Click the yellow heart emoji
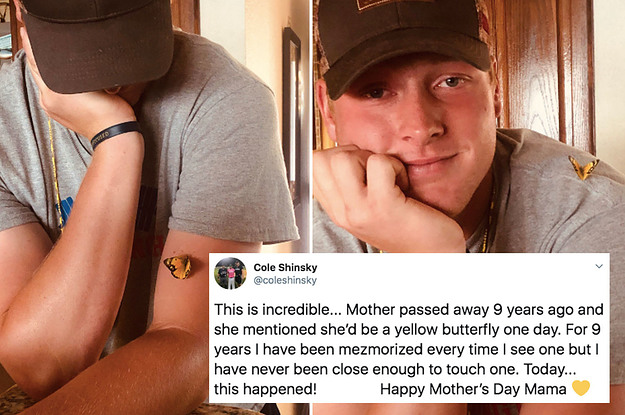Screen dimensions: 625x415 [x=581, y=388]
